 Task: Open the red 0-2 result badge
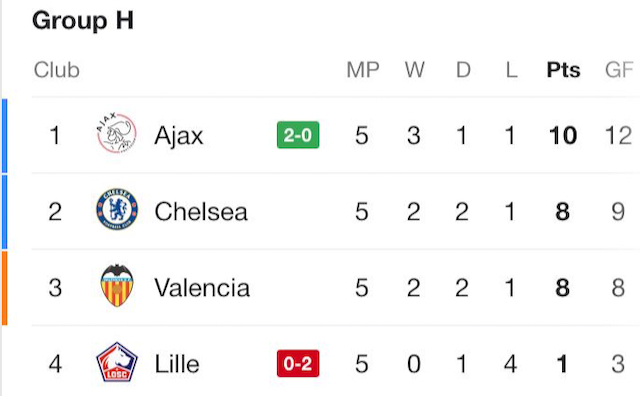(x=298, y=363)
